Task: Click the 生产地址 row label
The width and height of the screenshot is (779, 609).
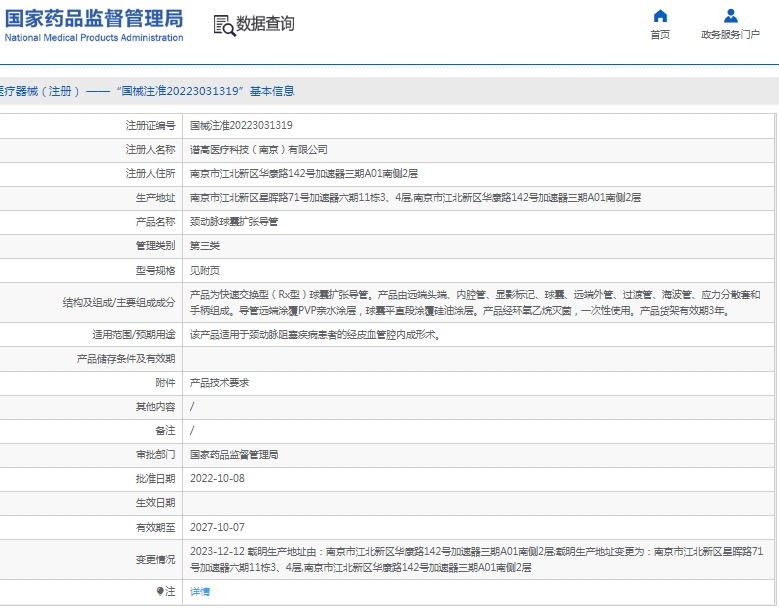Action: pos(155,198)
